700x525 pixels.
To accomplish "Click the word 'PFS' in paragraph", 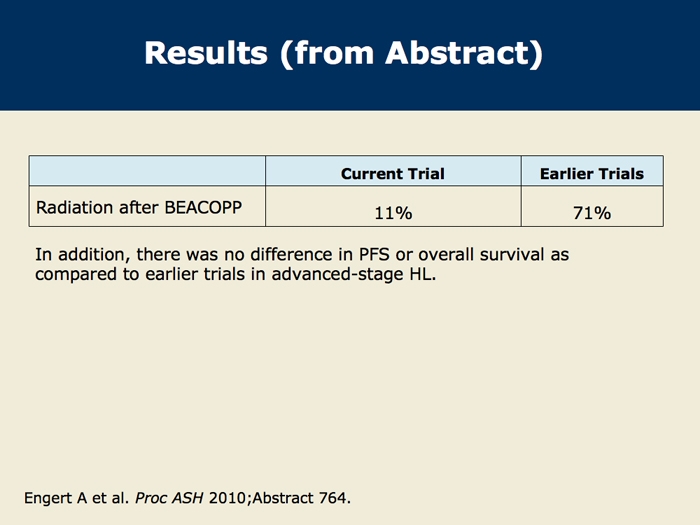I will coord(374,254).
